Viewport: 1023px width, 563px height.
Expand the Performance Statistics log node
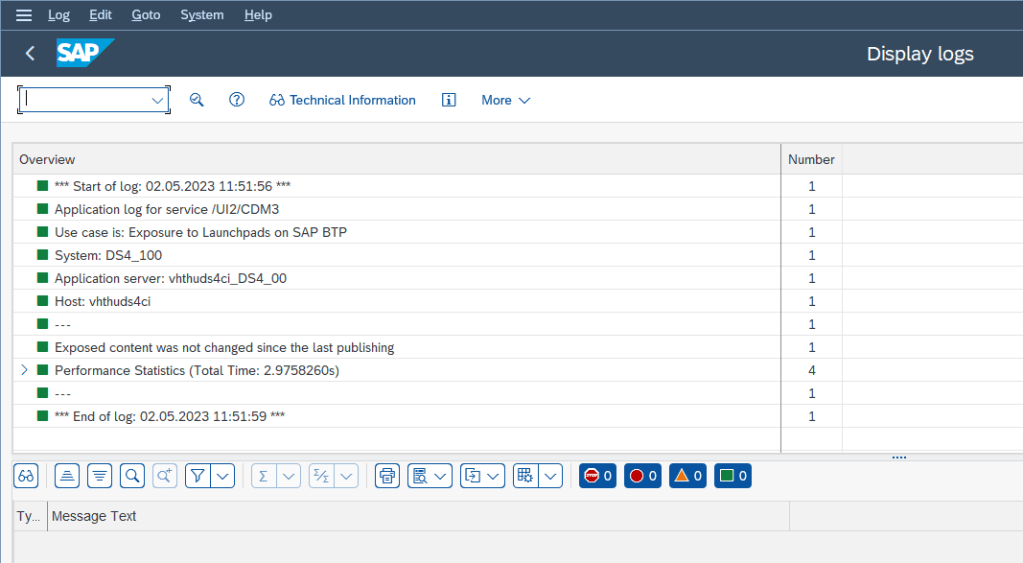click(25, 370)
